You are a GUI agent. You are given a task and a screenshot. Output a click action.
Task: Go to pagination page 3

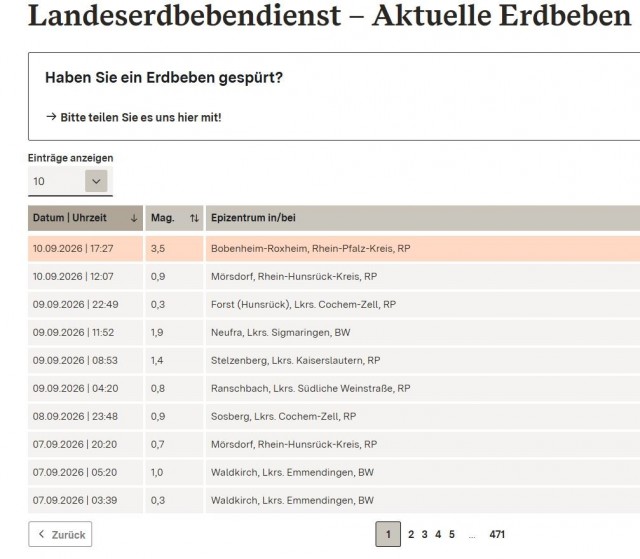click(424, 535)
